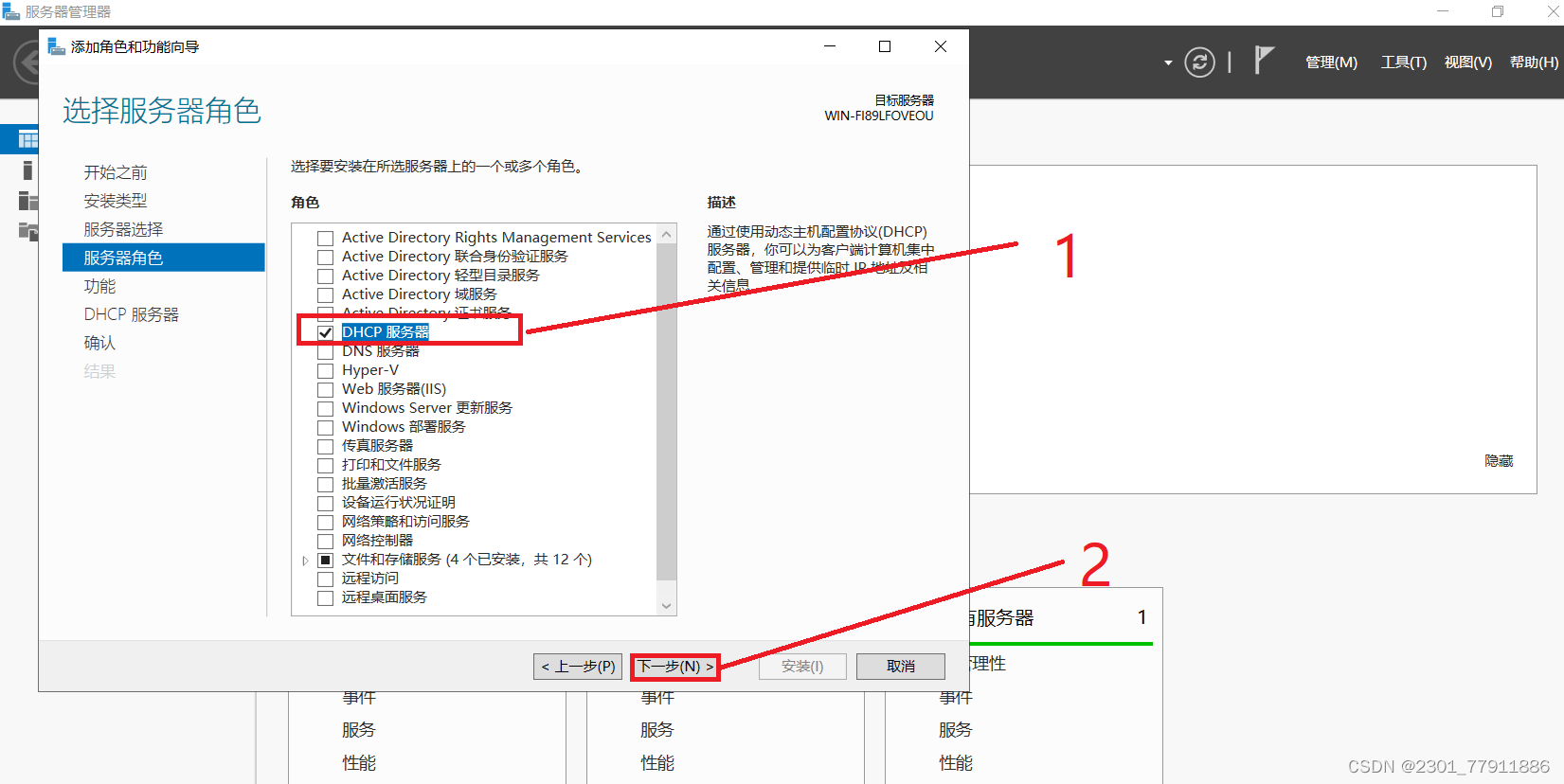
Task: Check the Windows 部署服务 role
Action: pyautogui.click(x=325, y=427)
